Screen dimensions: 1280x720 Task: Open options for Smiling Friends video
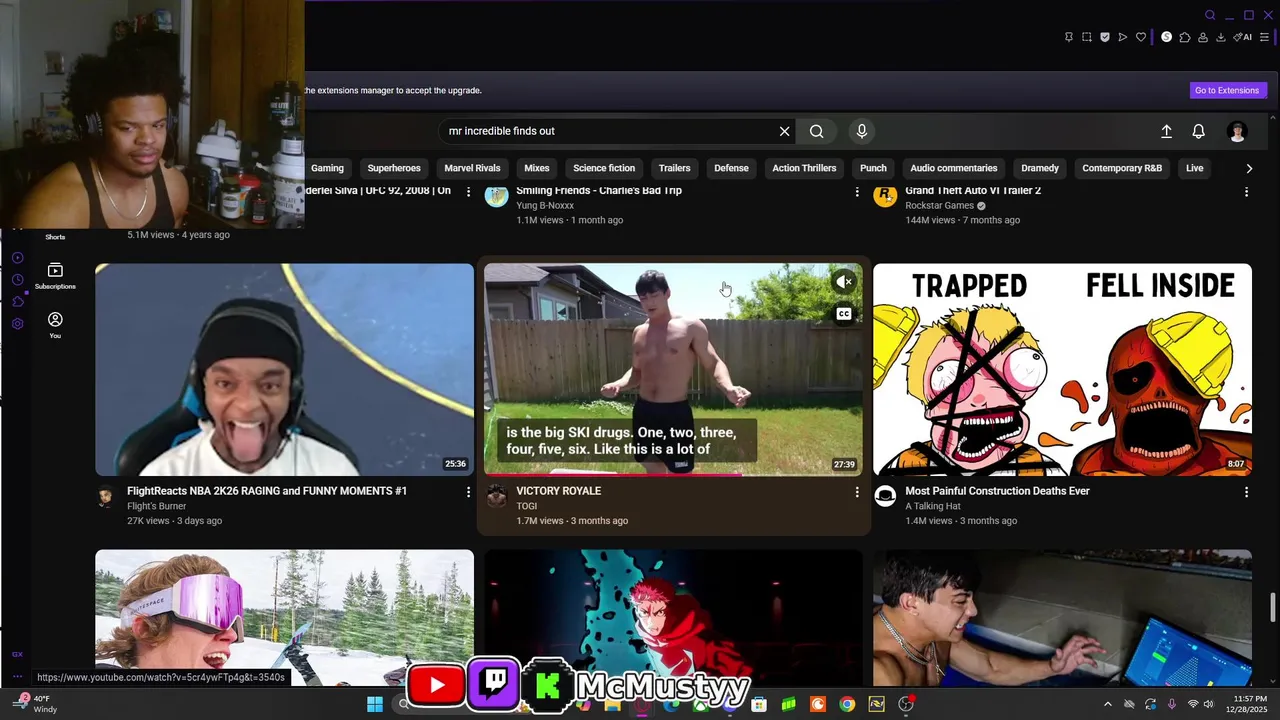coord(856,191)
